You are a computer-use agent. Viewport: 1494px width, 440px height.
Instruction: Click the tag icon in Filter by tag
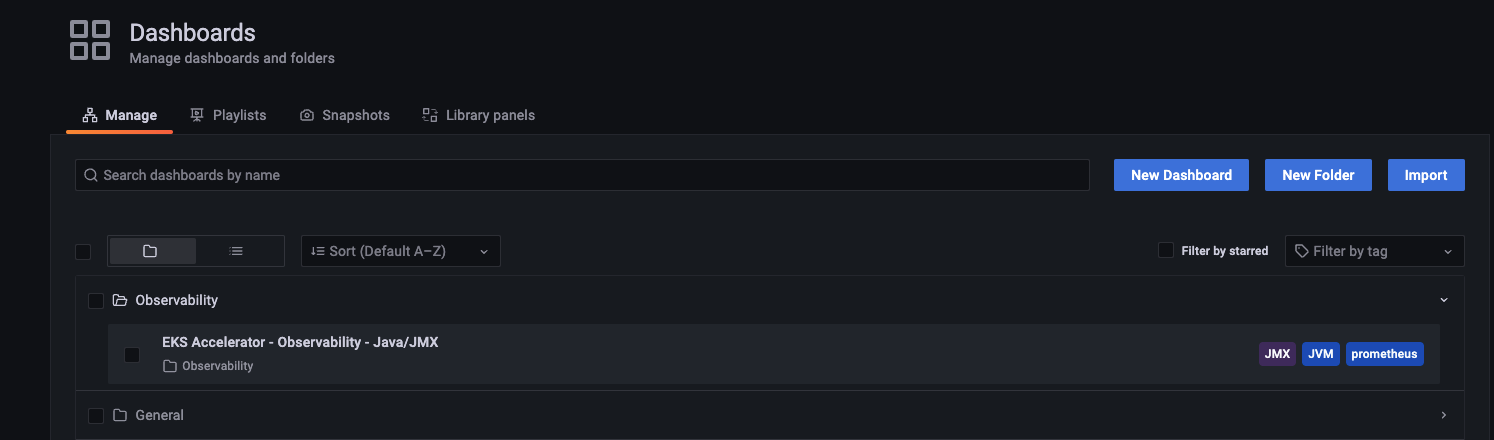1301,251
